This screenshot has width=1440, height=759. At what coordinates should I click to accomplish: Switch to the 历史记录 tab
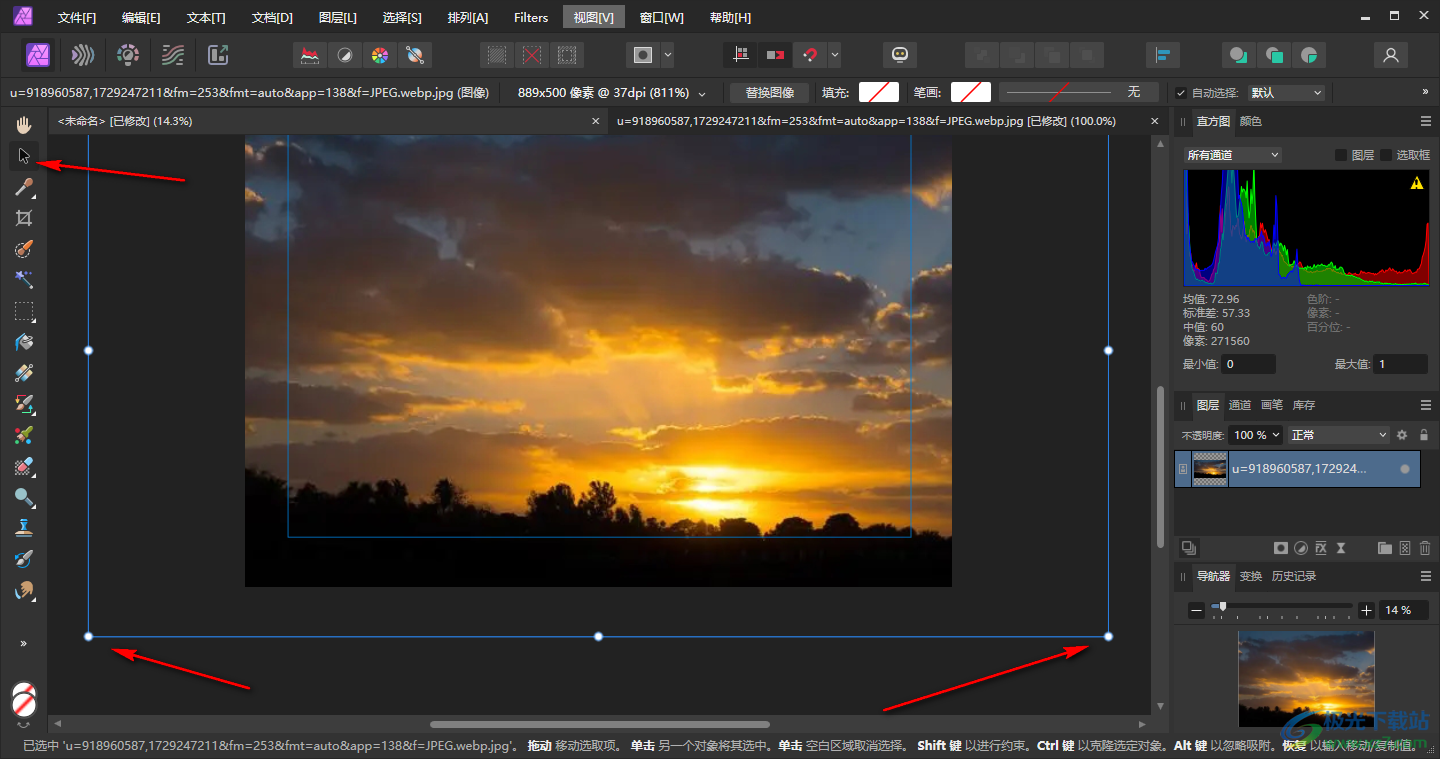click(x=1293, y=576)
